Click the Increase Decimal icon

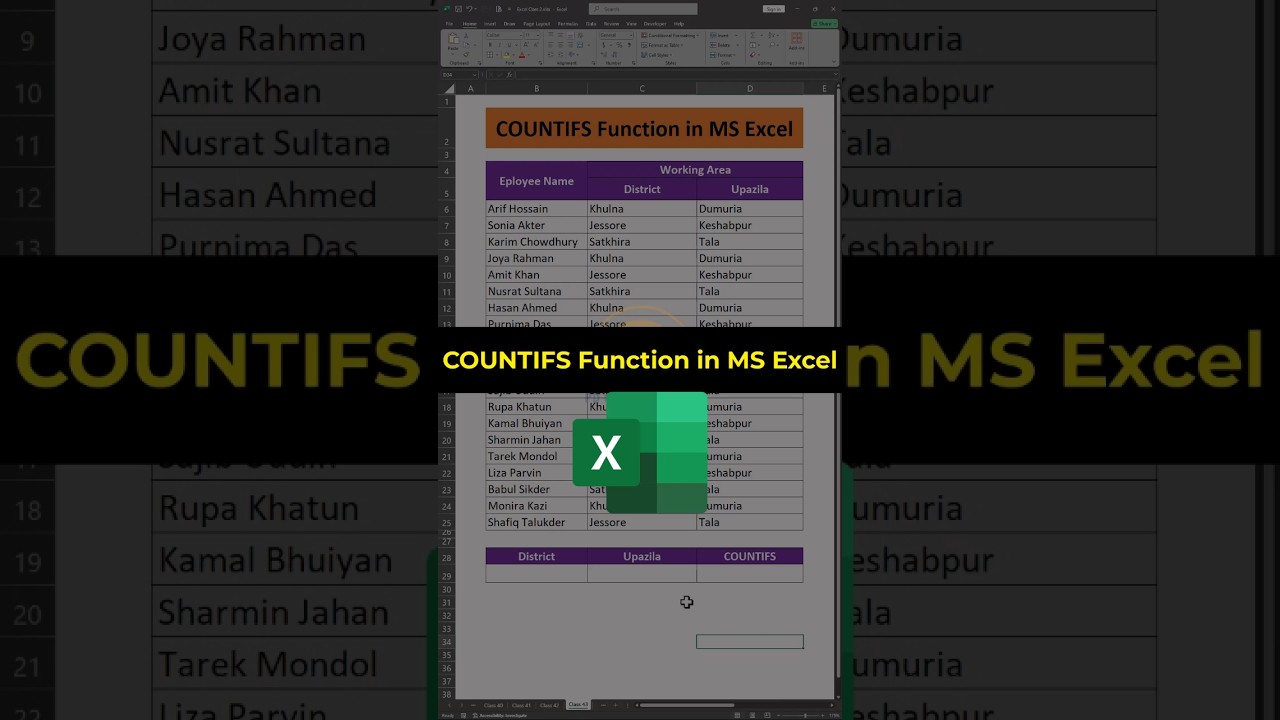(x=604, y=55)
